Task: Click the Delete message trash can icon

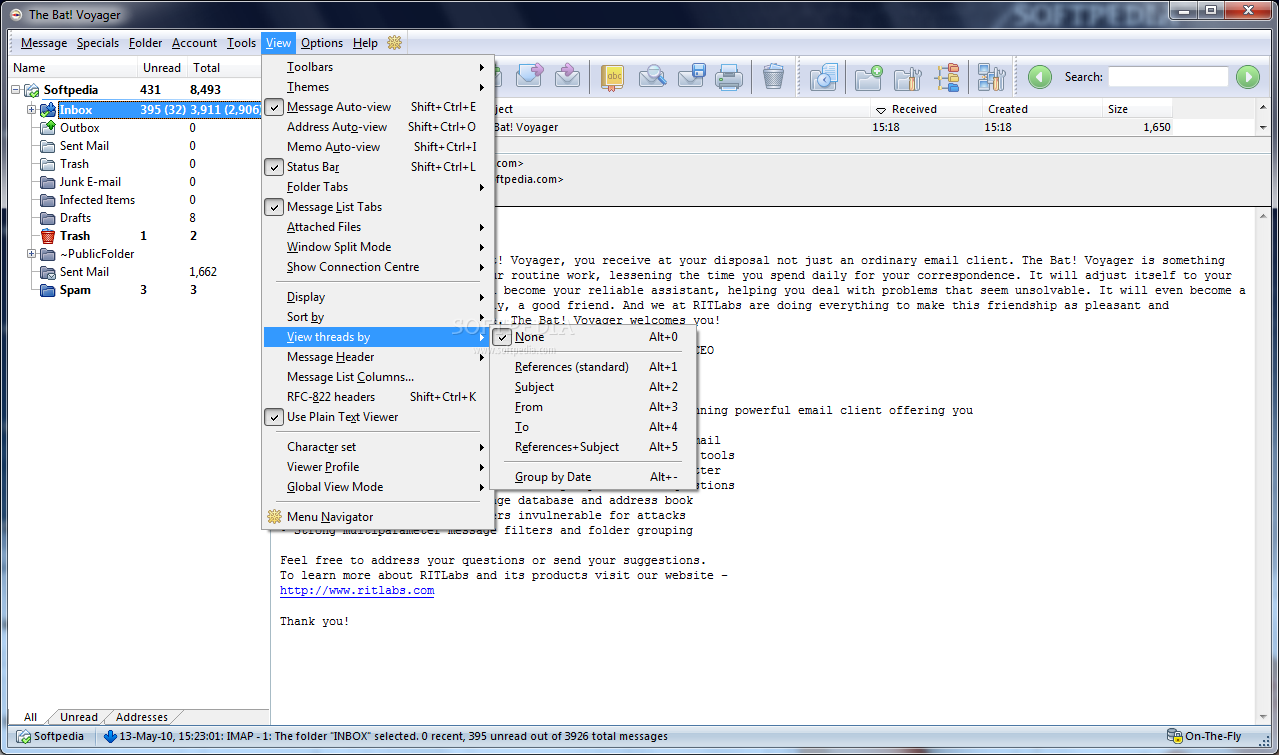Action: (x=773, y=76)
